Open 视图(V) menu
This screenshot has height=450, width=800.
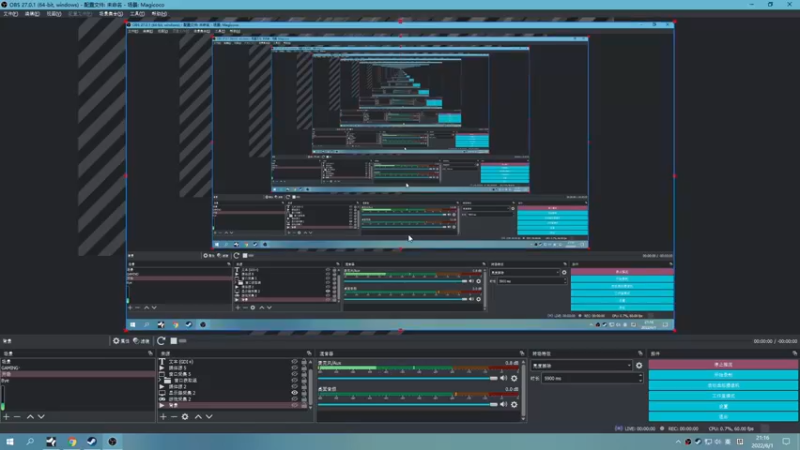[x=54, y=14]
